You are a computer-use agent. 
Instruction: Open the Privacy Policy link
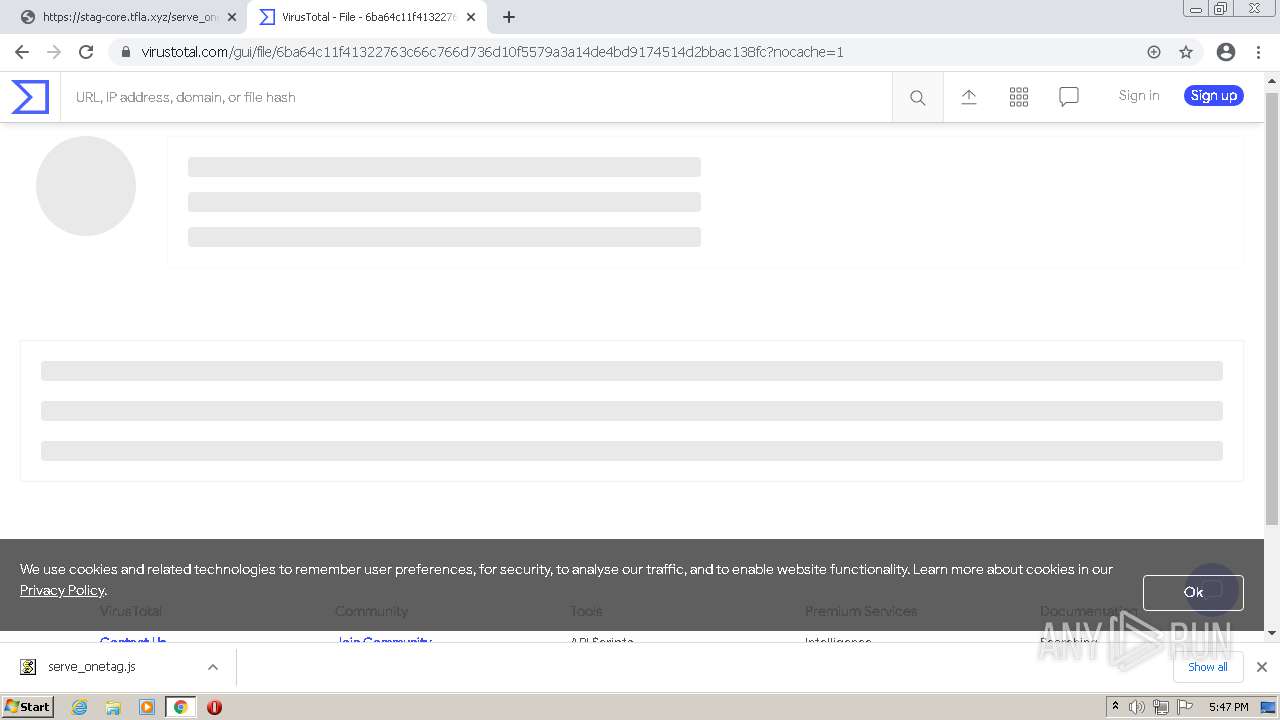(x=62, y=590)
